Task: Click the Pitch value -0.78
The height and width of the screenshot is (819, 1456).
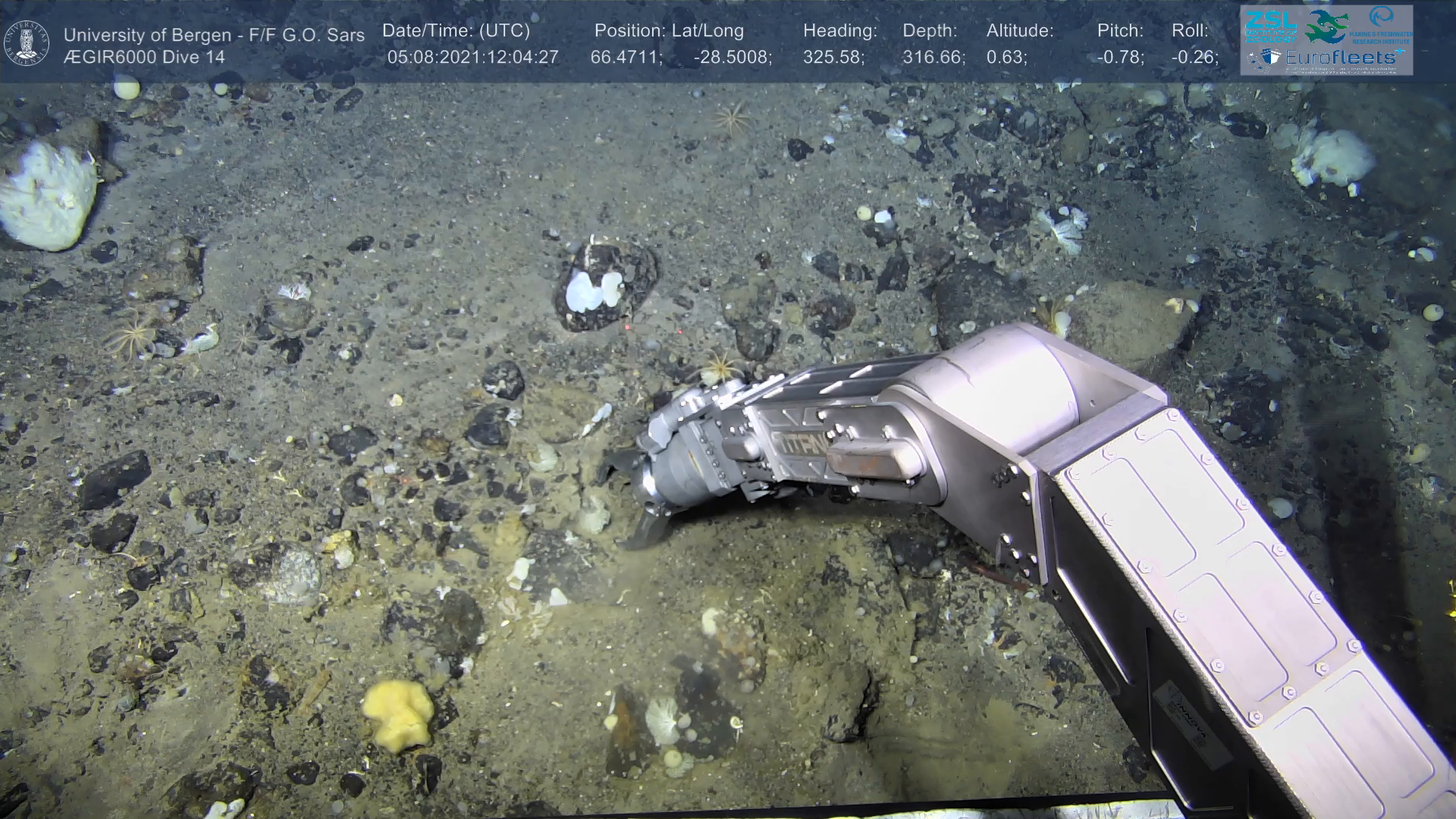Action: pyautogui.click(x=1120, y=58)
